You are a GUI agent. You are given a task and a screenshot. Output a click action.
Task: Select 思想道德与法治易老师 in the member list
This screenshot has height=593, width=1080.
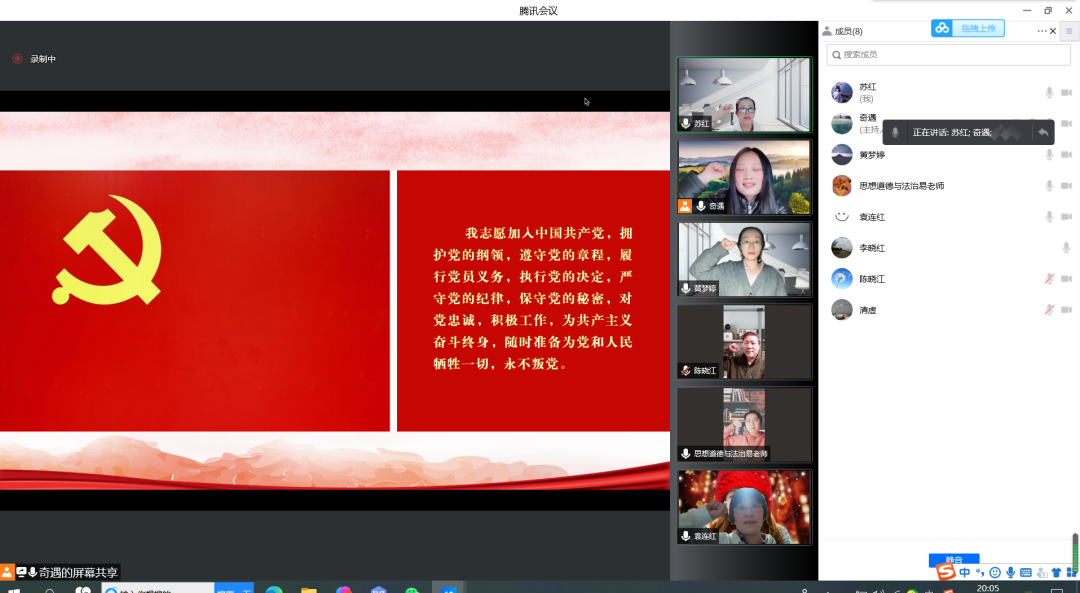click(x=901, y=186)
